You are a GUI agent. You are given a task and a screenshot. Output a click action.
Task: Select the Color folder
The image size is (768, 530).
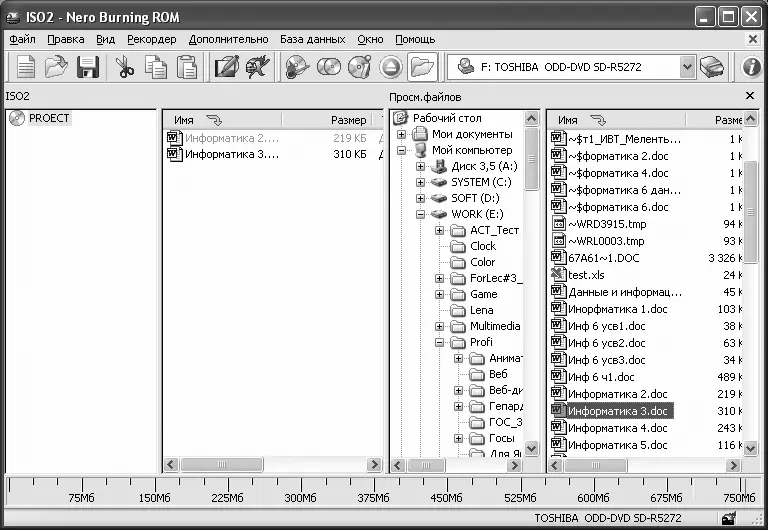coord(482,262)
